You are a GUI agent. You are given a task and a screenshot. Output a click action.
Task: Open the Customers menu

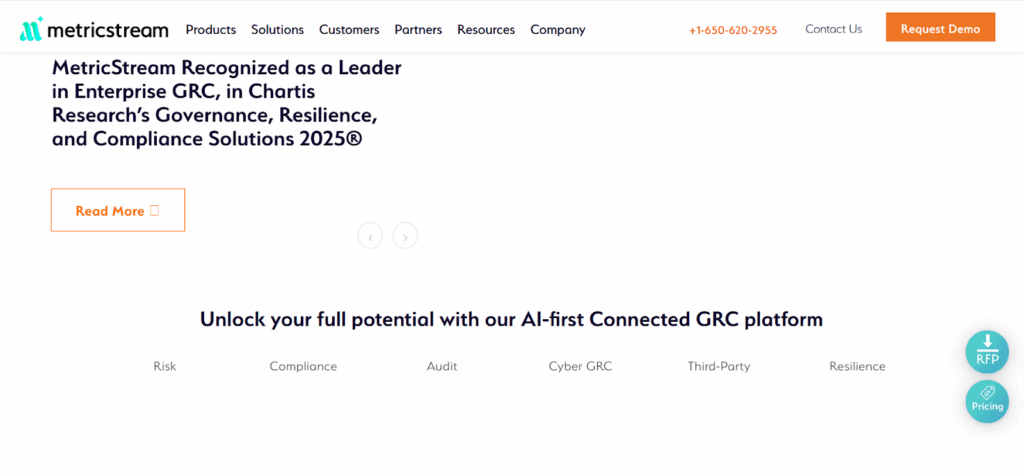tap(349, 30)
